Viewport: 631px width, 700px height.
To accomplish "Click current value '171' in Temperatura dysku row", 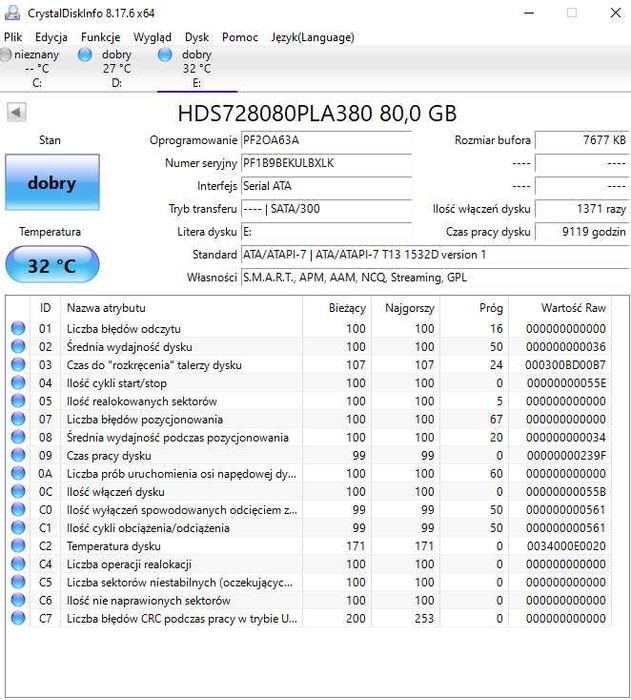I will pos(355,546).
